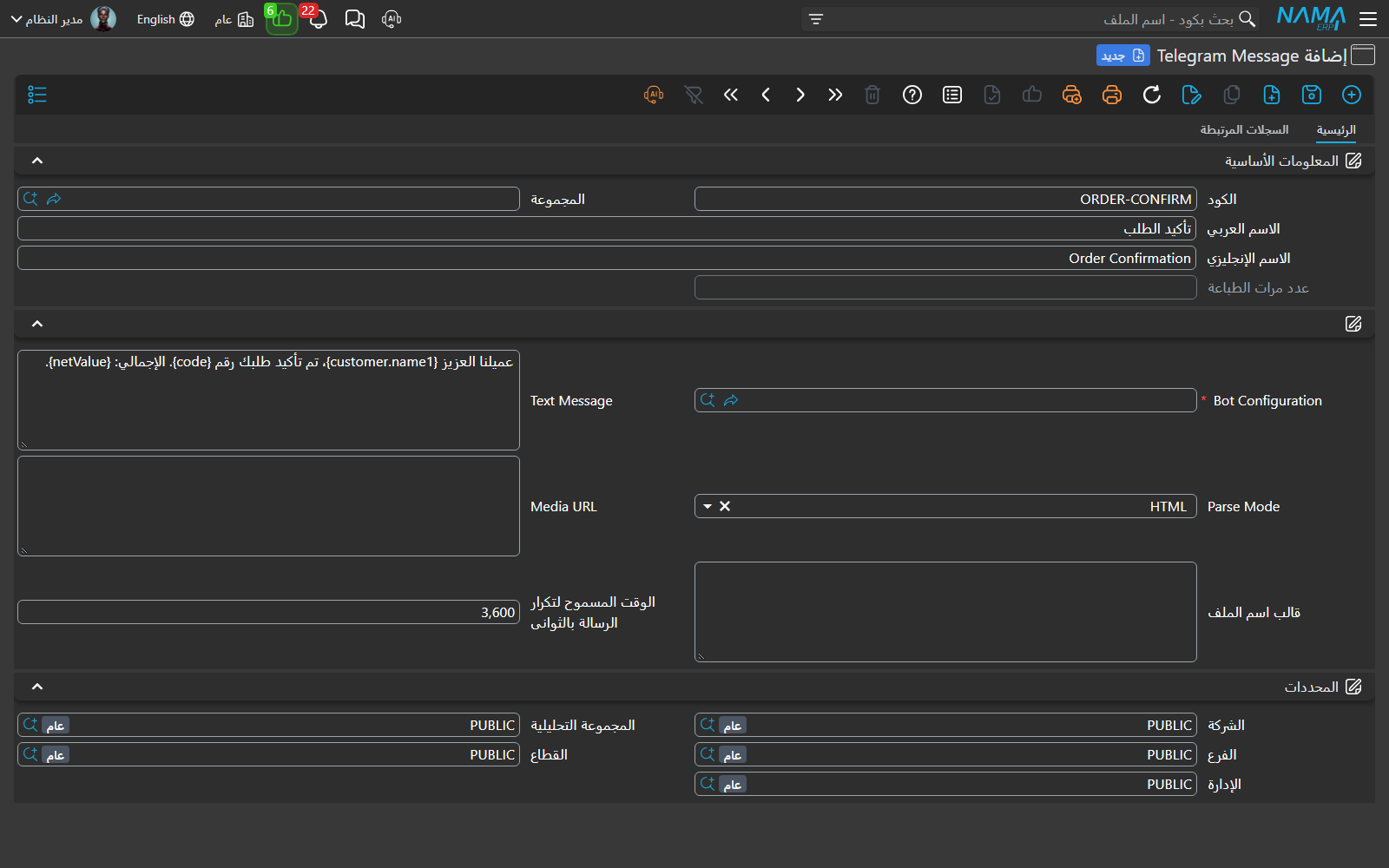Switch to the السجلات المرتبطة tab

point(1244,129)
